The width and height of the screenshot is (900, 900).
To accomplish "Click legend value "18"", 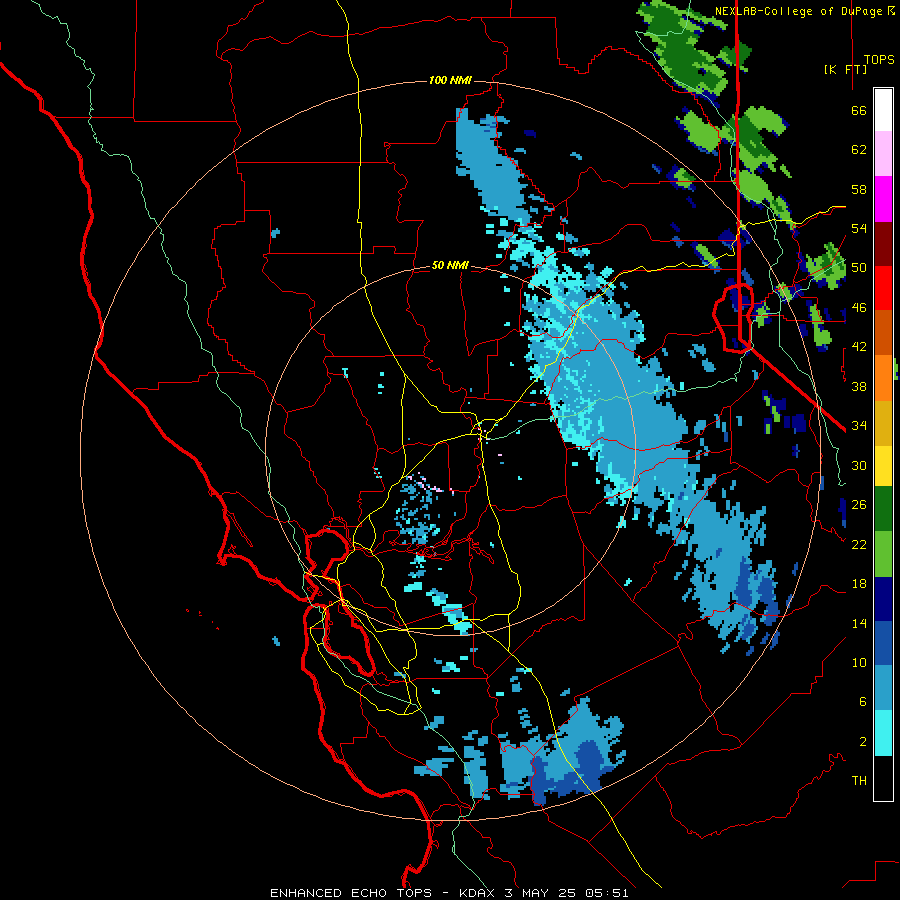I will (859, 584).
